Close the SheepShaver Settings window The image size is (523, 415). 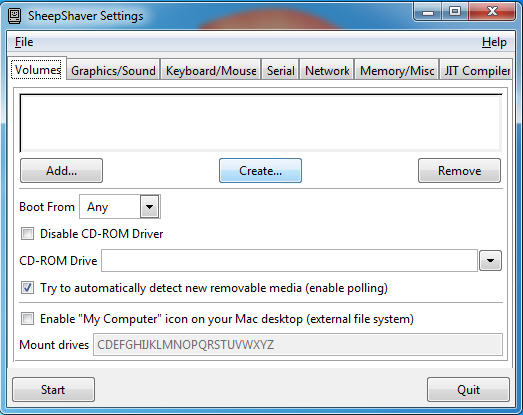(x=492, y=12)
